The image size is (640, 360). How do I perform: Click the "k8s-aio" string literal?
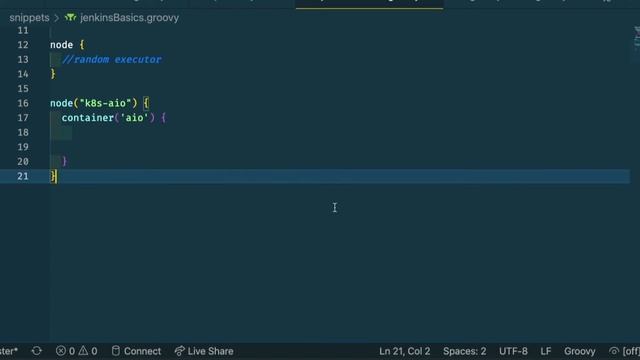point(105,103)
